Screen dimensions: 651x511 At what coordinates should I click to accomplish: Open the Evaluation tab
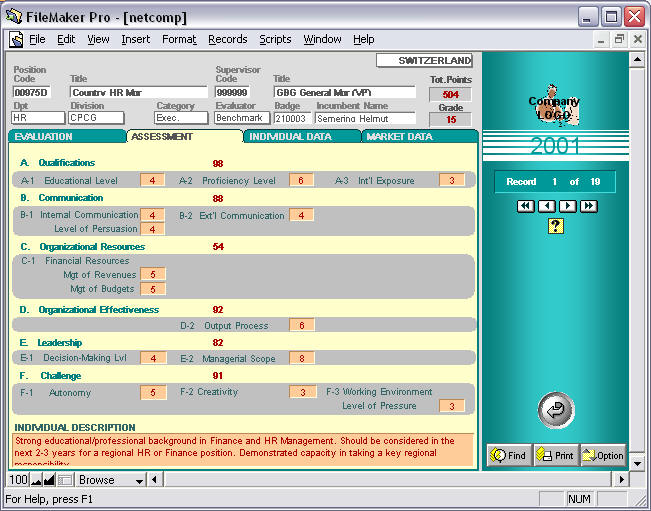pos(45,137)
